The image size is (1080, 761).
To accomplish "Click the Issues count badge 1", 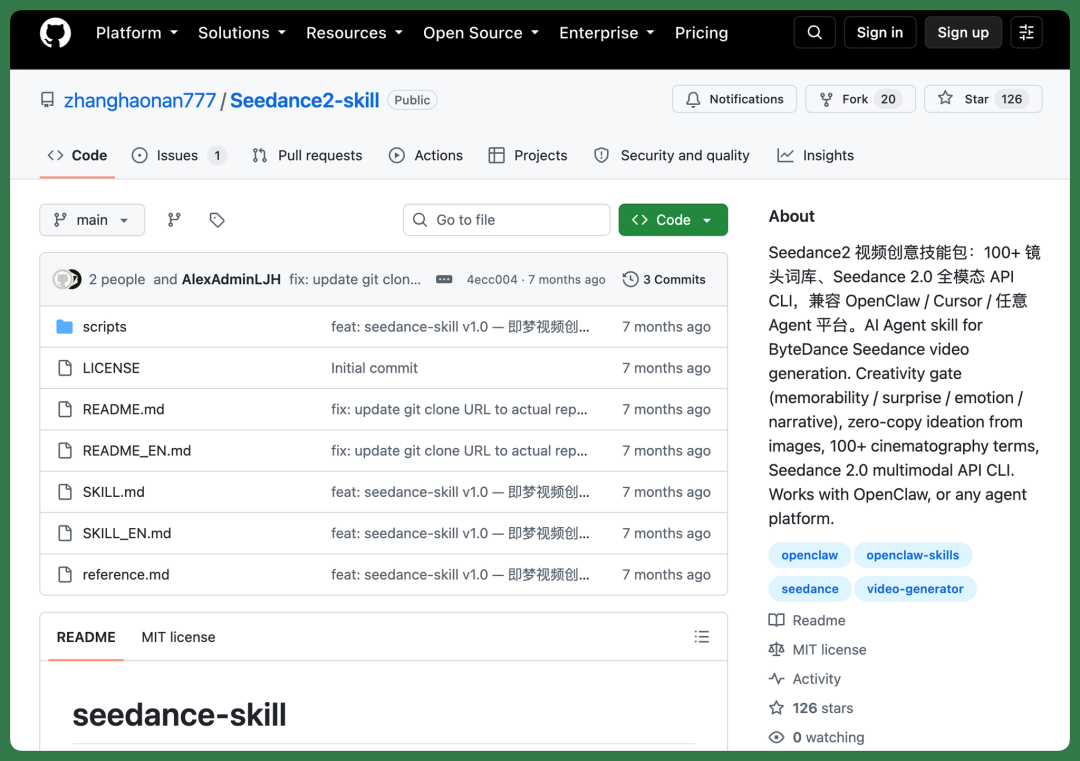I will 217,156.
